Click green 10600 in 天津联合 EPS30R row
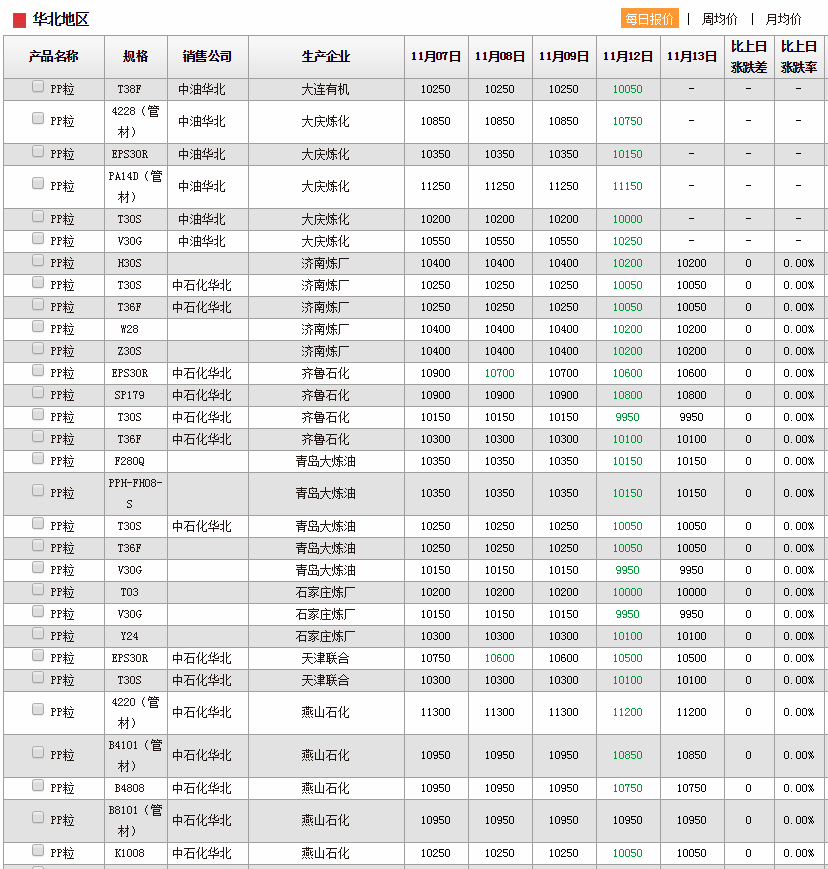Viewport: 828px width, 869px height. [499, 658]
